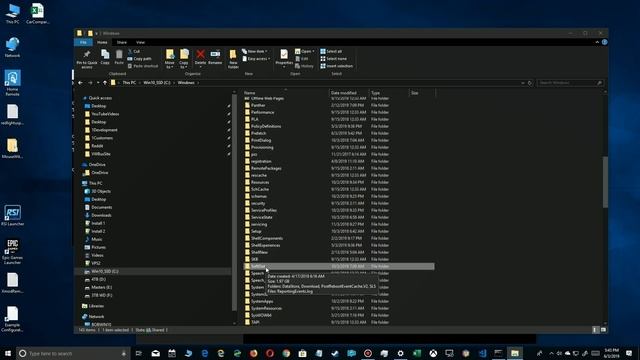Click file list vertical scrollbar
This screenshot has height=360, width=640.
pos(605,182)
